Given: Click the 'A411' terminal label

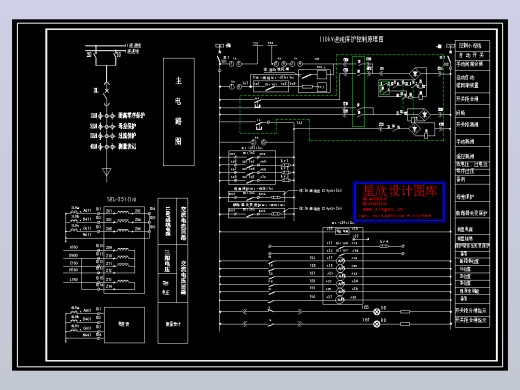Looking at the screenshot, I should tap(87, 211).
